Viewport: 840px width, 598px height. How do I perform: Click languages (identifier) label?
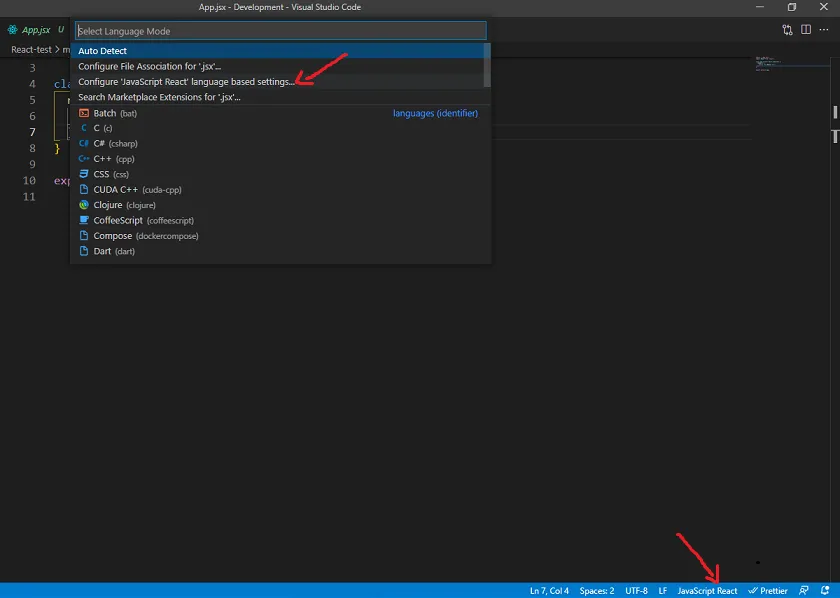tap(435, 113)
